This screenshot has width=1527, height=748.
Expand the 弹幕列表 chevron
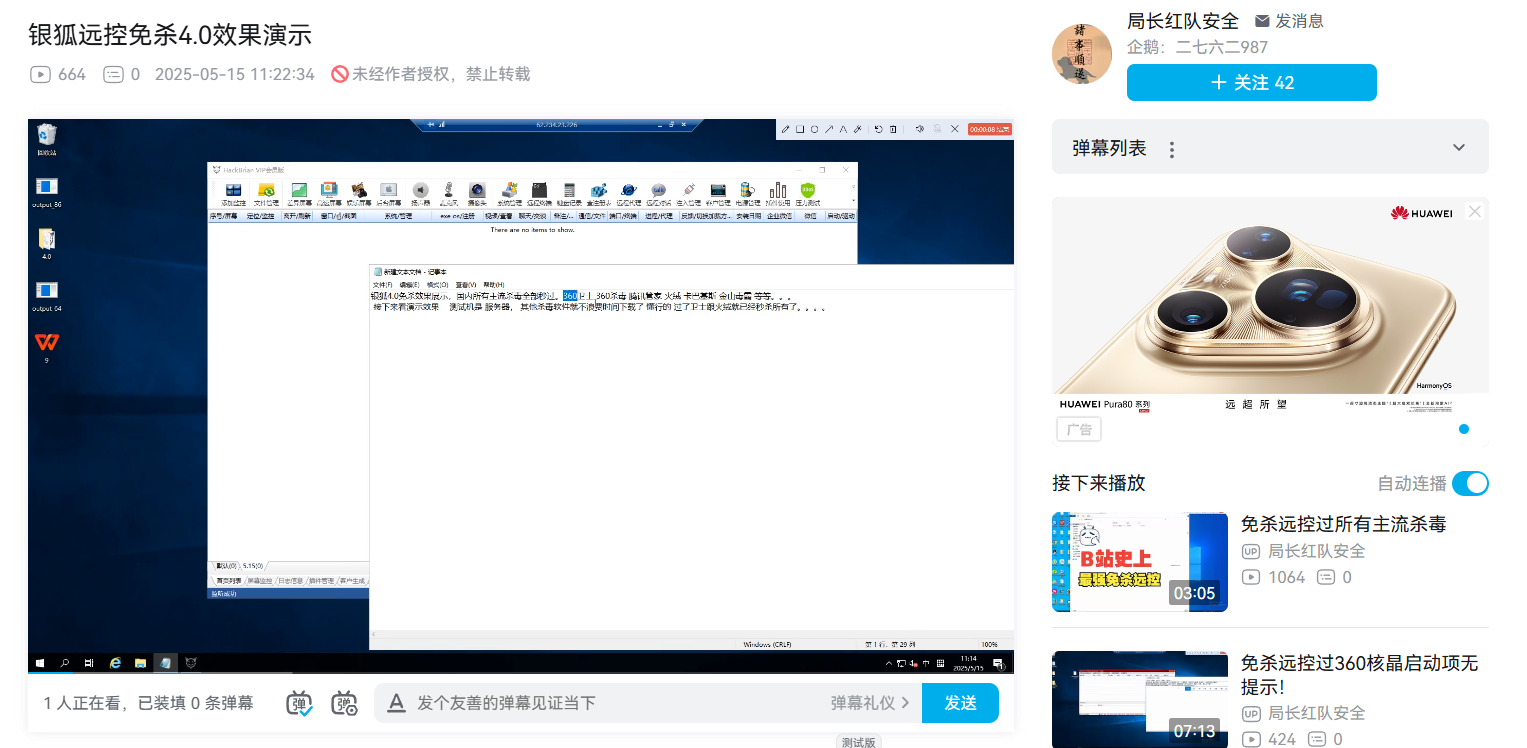1459,148
